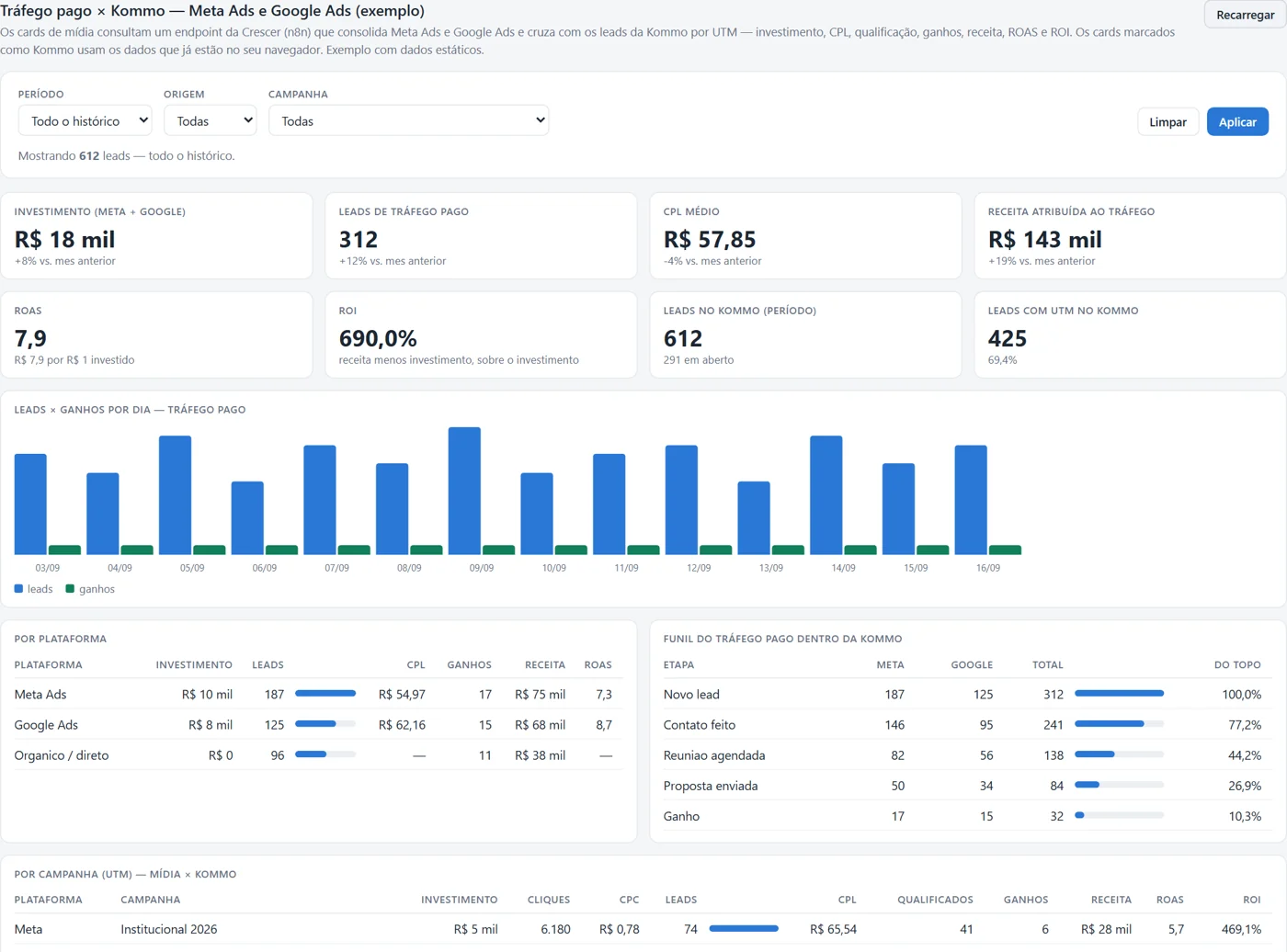Click the 'R$ 57,85' CPL médio value

(710, 240)
